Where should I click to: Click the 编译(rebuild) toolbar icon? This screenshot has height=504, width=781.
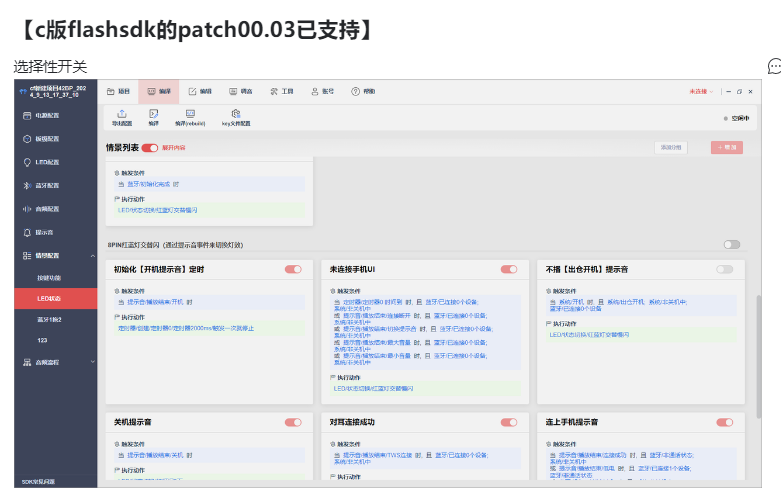tap(190, 114)
